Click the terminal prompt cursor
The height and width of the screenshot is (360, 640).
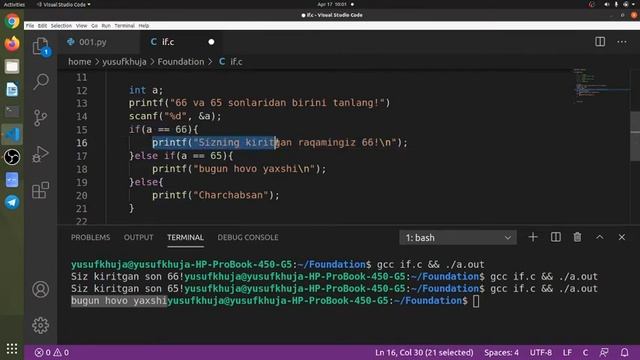click(x=476, y=301)
